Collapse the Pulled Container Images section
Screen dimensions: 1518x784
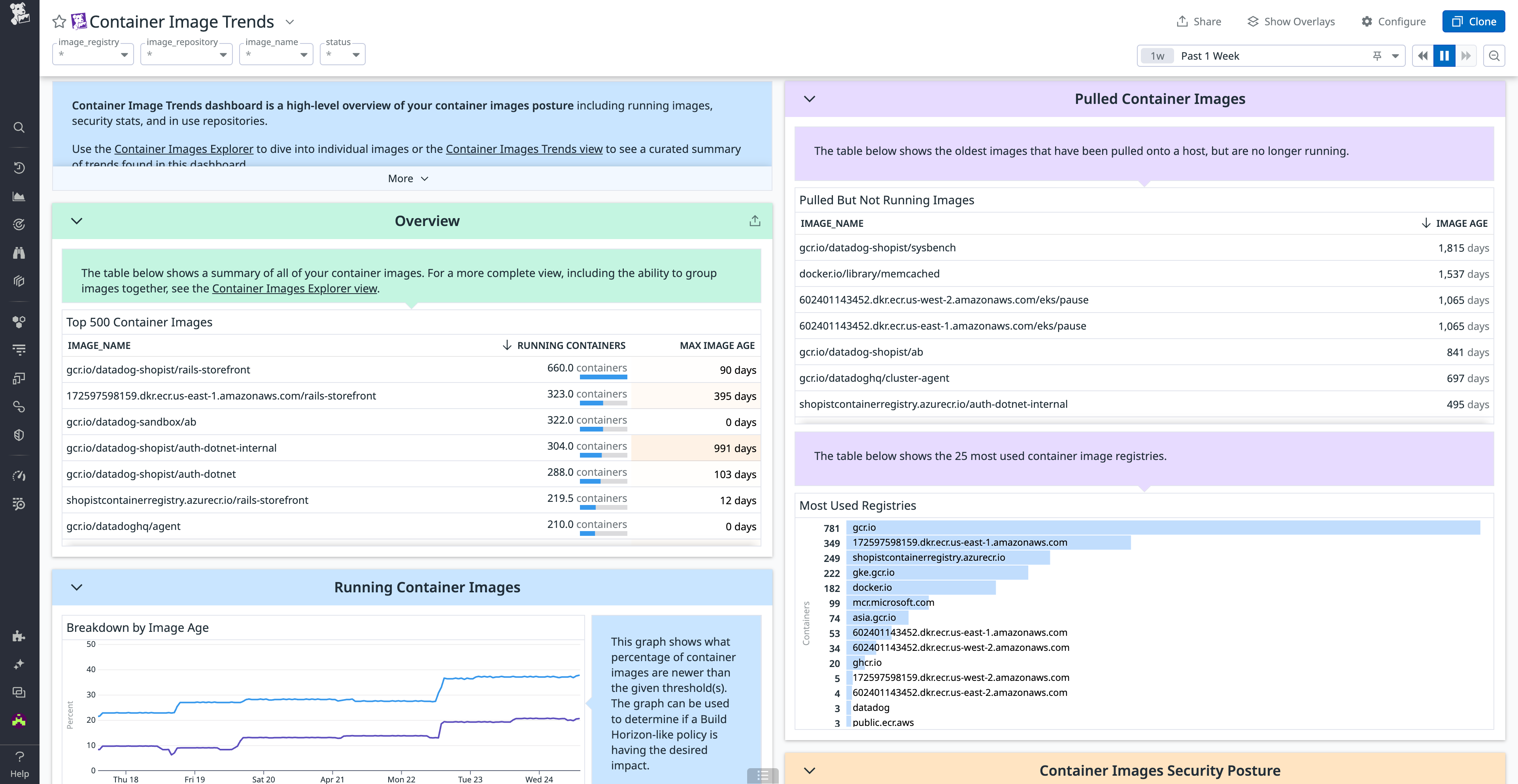pos(809,99)
